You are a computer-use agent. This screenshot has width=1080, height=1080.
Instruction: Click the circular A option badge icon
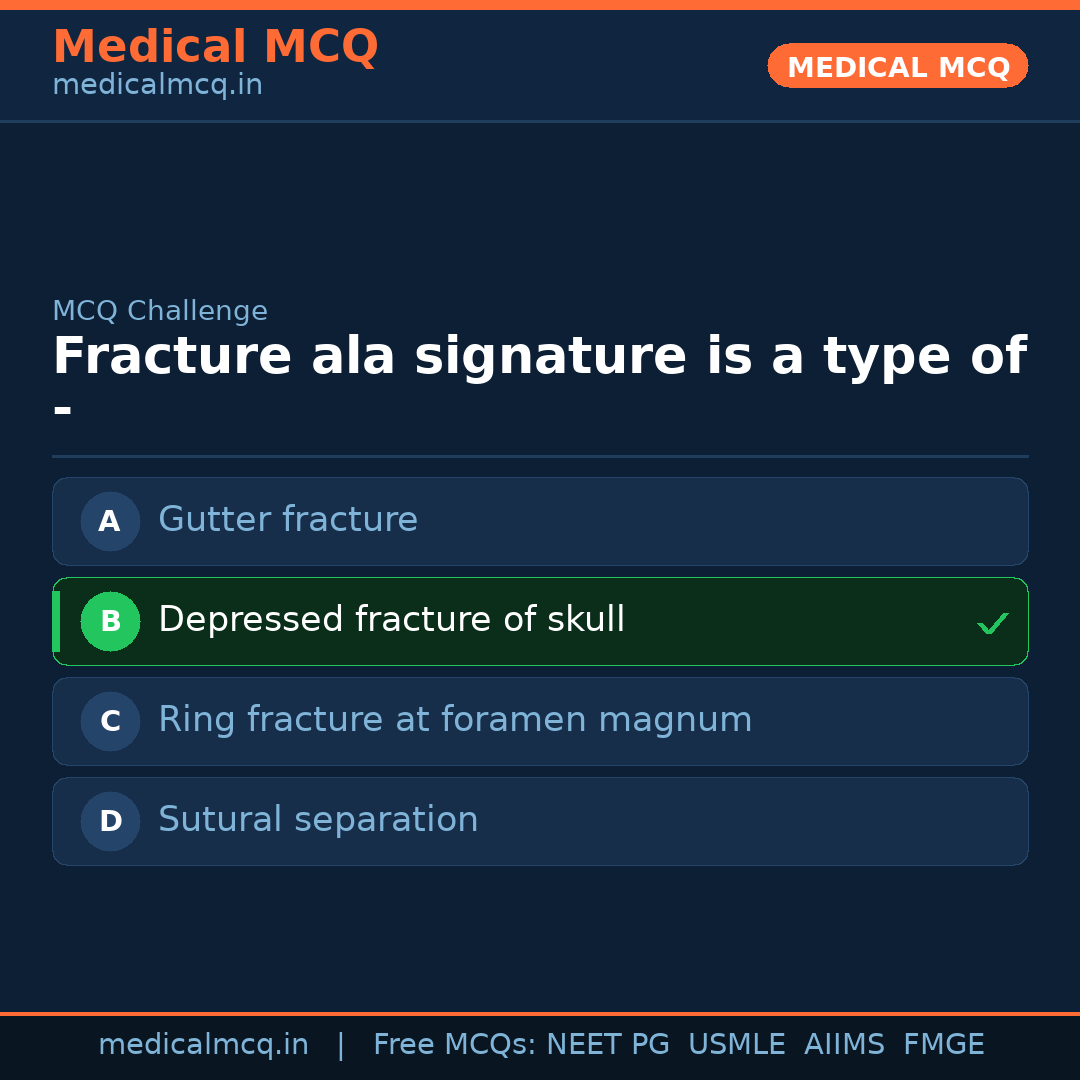point(110,521)
